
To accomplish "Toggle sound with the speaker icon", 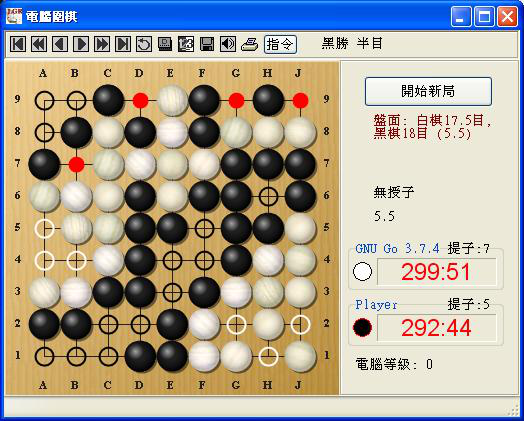I will pos(228,44).
